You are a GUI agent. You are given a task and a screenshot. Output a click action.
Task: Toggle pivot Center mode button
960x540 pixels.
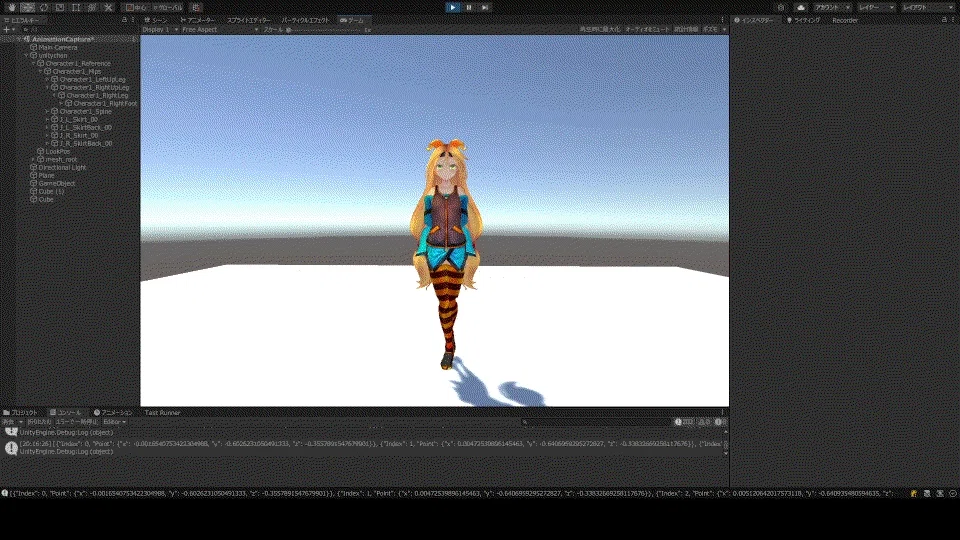pos(136,7)
